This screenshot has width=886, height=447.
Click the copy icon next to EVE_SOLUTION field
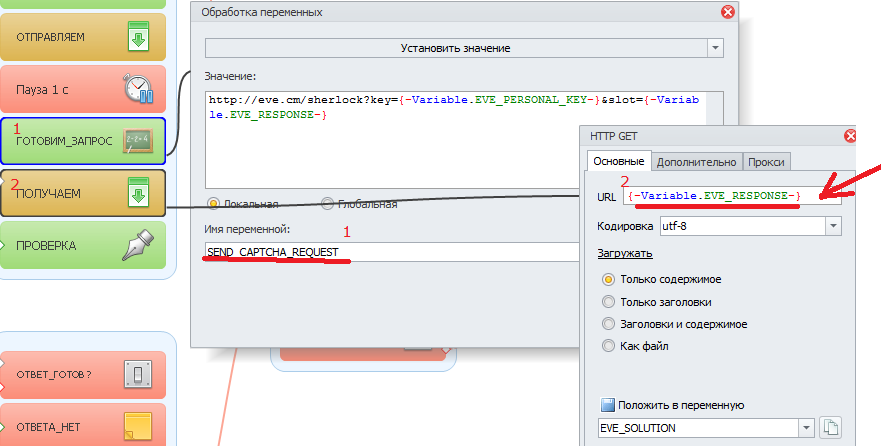pyautogui.click(x=829, y=428)
